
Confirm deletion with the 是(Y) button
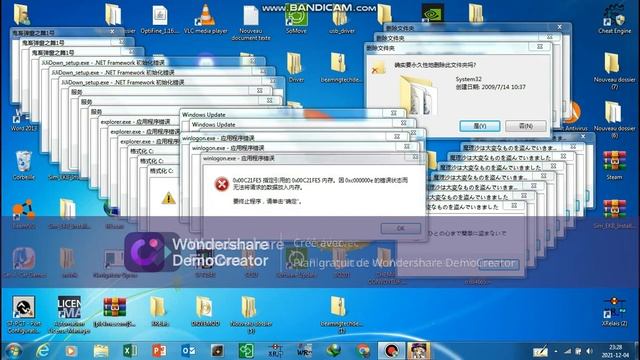pyautogui.click(x=480, y=126)
